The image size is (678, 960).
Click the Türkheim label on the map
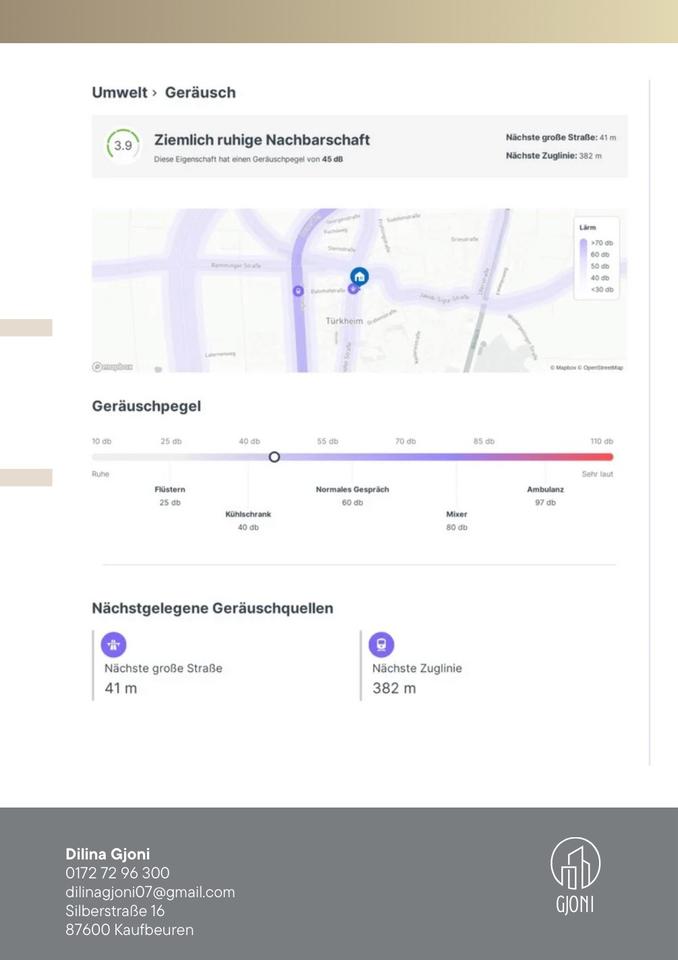[346, 321]
